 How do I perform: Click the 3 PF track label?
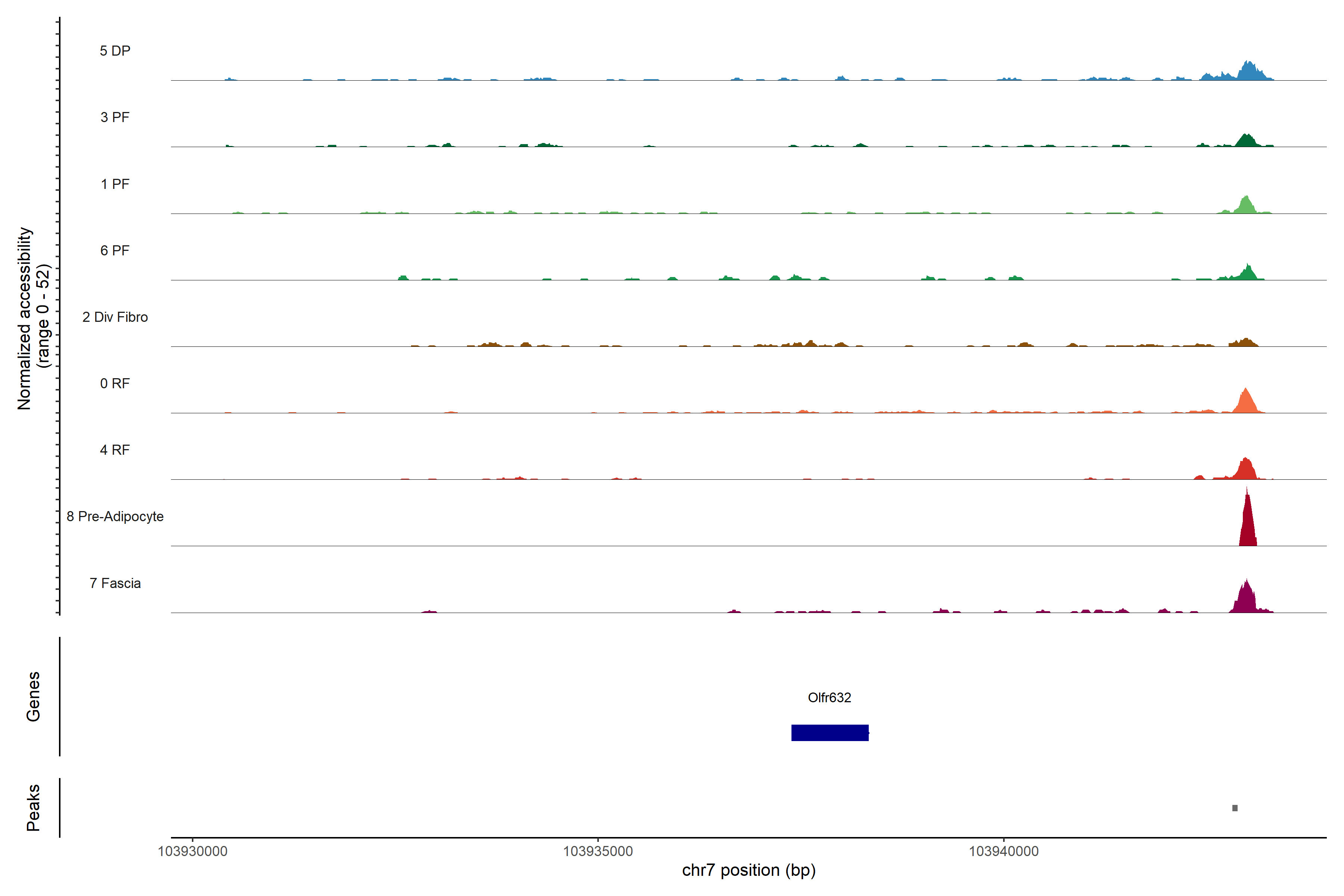click(x=115, y=117)
